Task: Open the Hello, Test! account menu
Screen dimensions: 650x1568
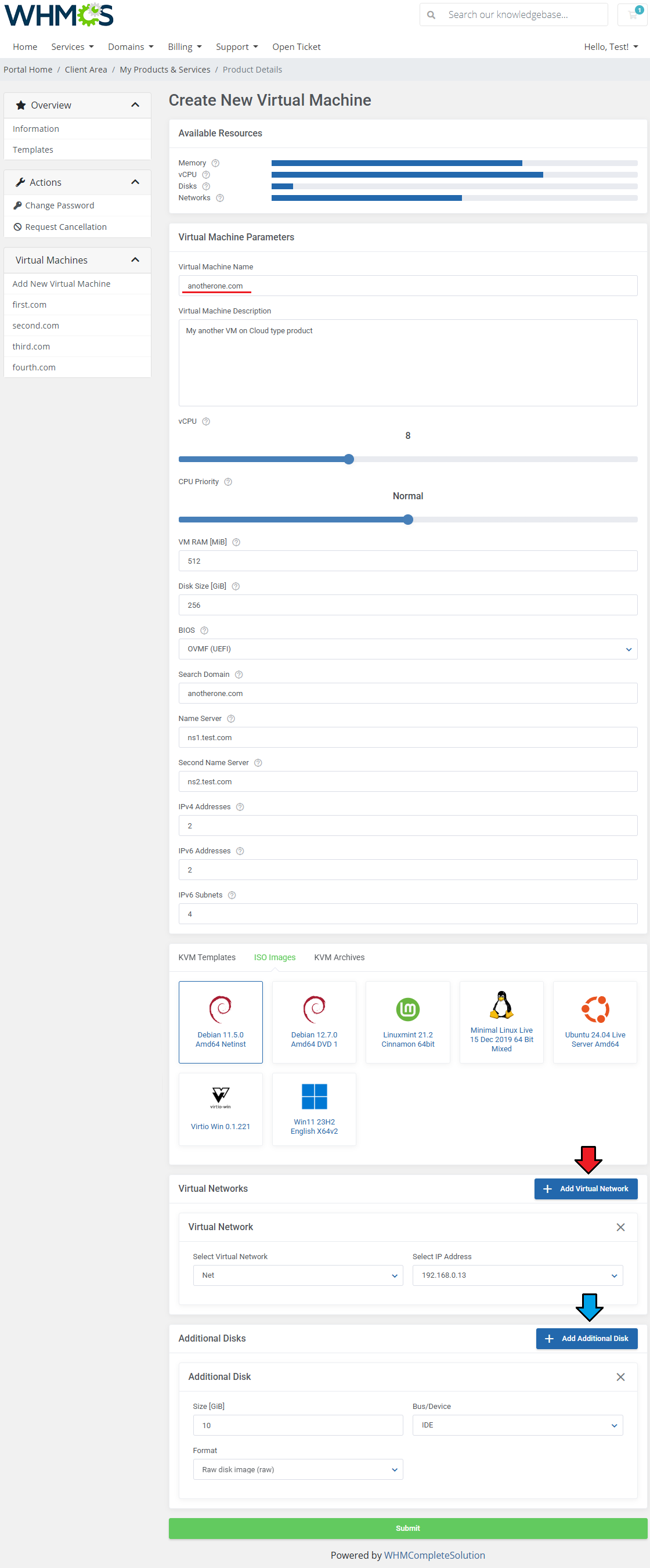Action: [611, 47]
